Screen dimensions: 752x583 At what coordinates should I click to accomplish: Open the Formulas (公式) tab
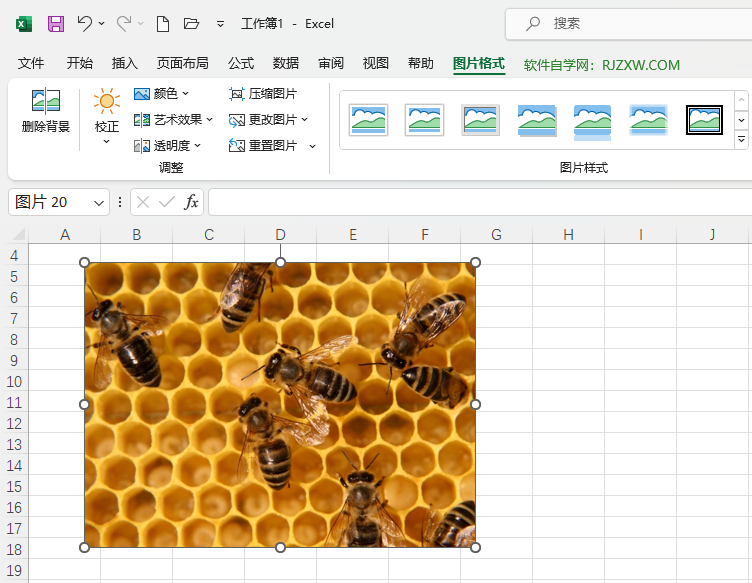point(241,63)
